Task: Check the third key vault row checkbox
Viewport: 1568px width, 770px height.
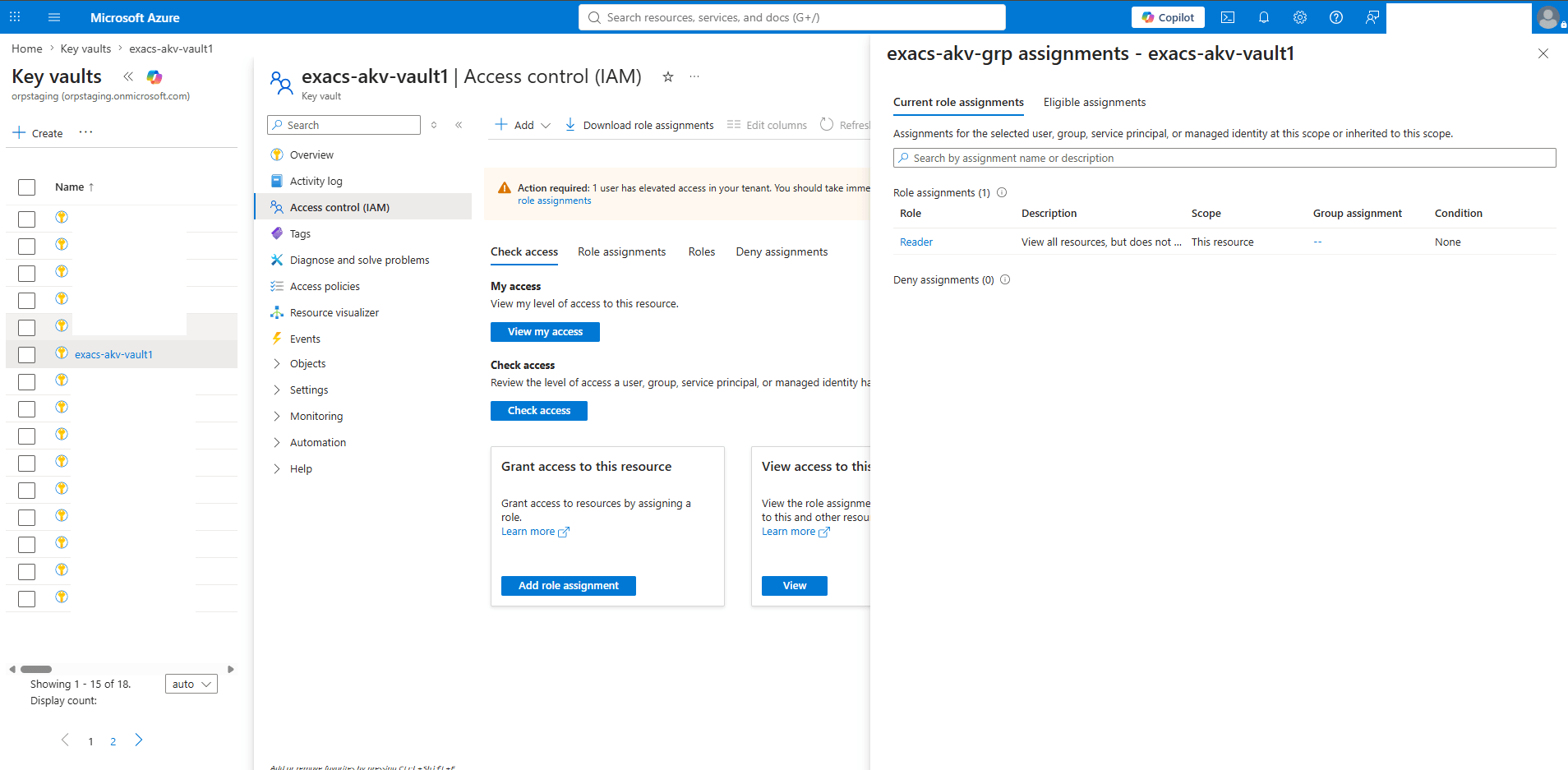Action: (27, 274)
